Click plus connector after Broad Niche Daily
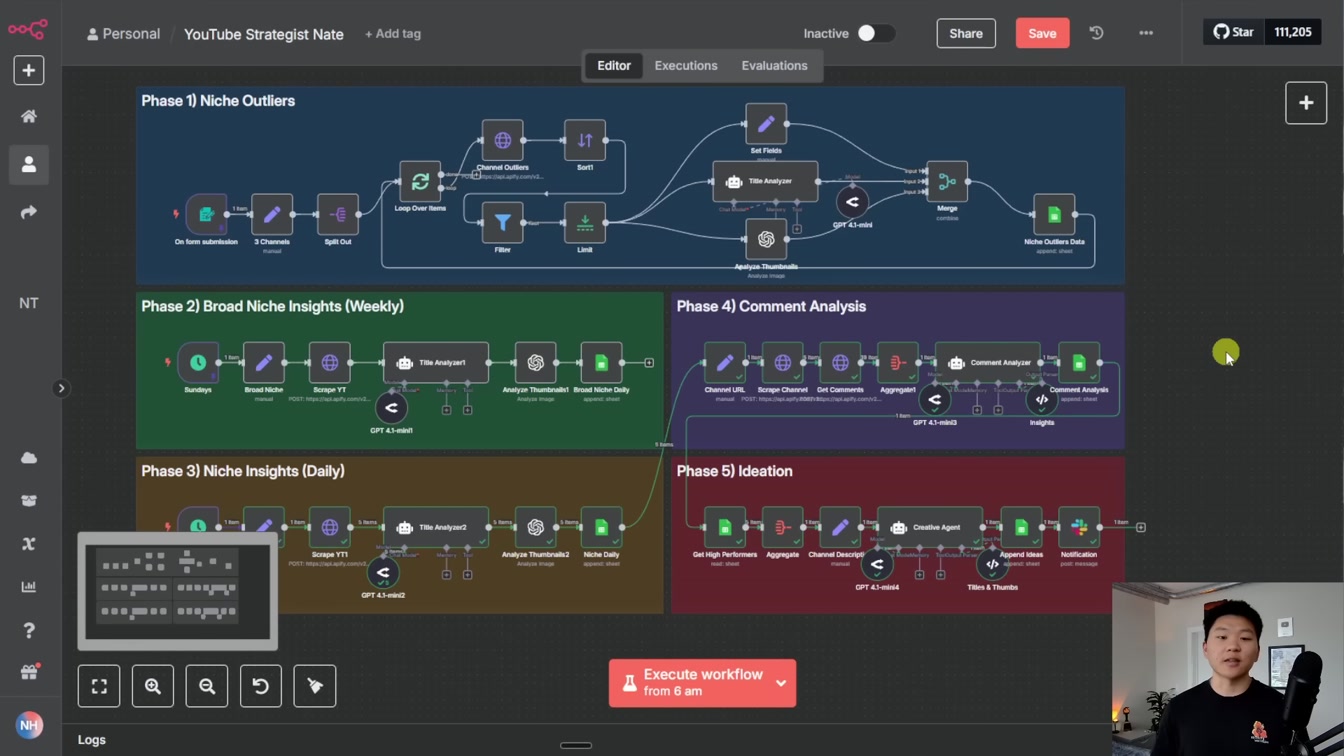 click(649, 363)
